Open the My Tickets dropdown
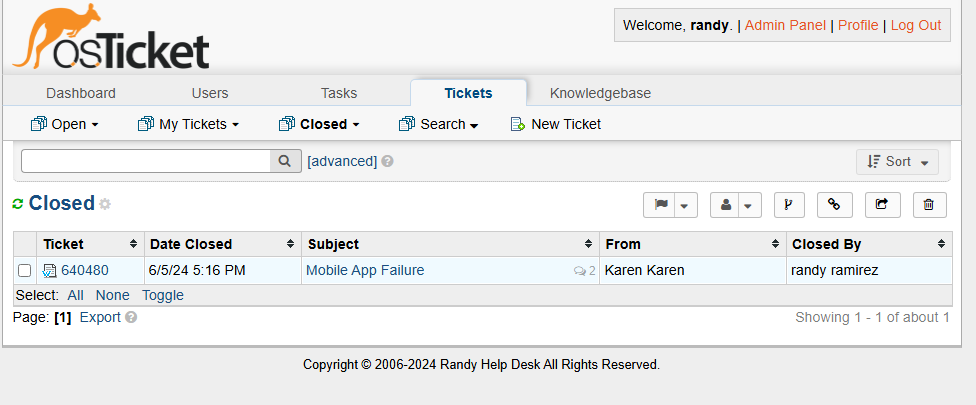 [188, 124]
